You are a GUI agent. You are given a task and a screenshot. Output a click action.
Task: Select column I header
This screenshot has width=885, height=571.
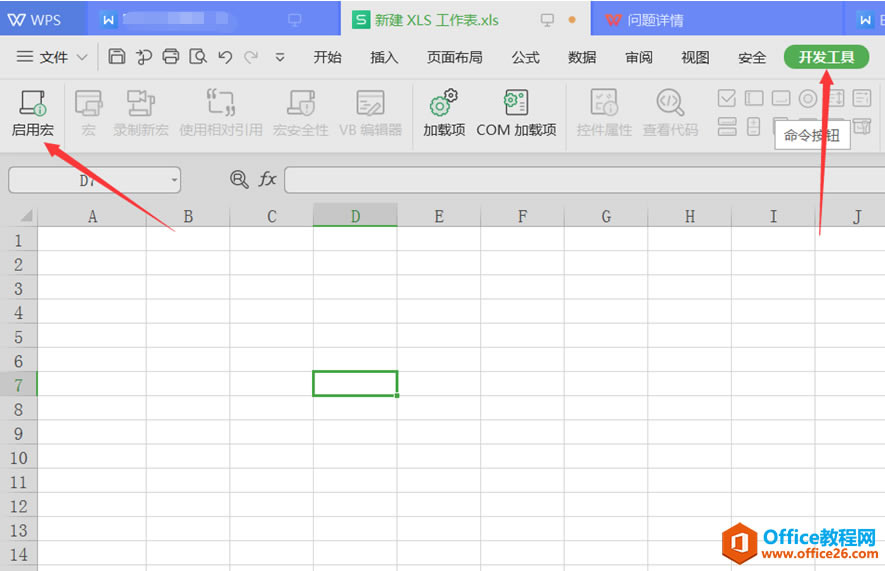pos(773,216)
